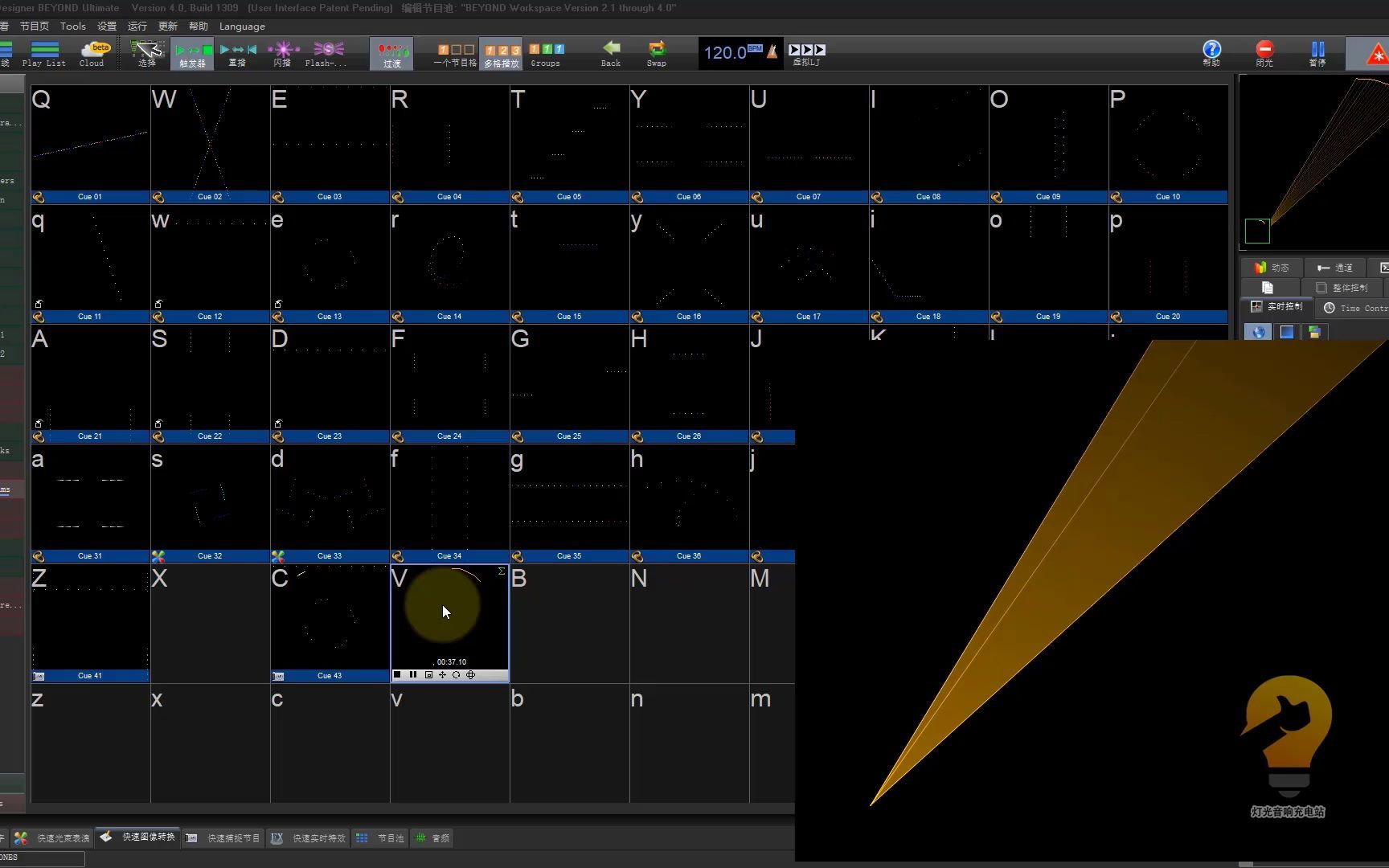Enable 重播 restart mode
This screenshot has width=1389, height=868.
[x=237, y=54]
